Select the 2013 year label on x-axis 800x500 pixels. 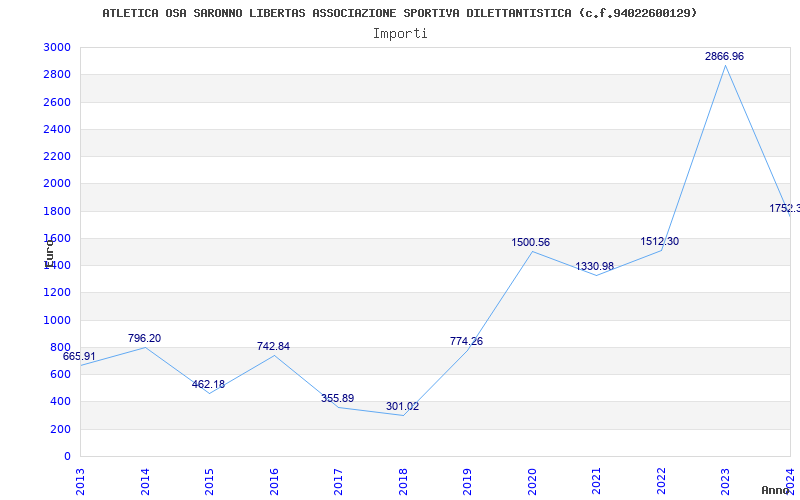(81, 479)
